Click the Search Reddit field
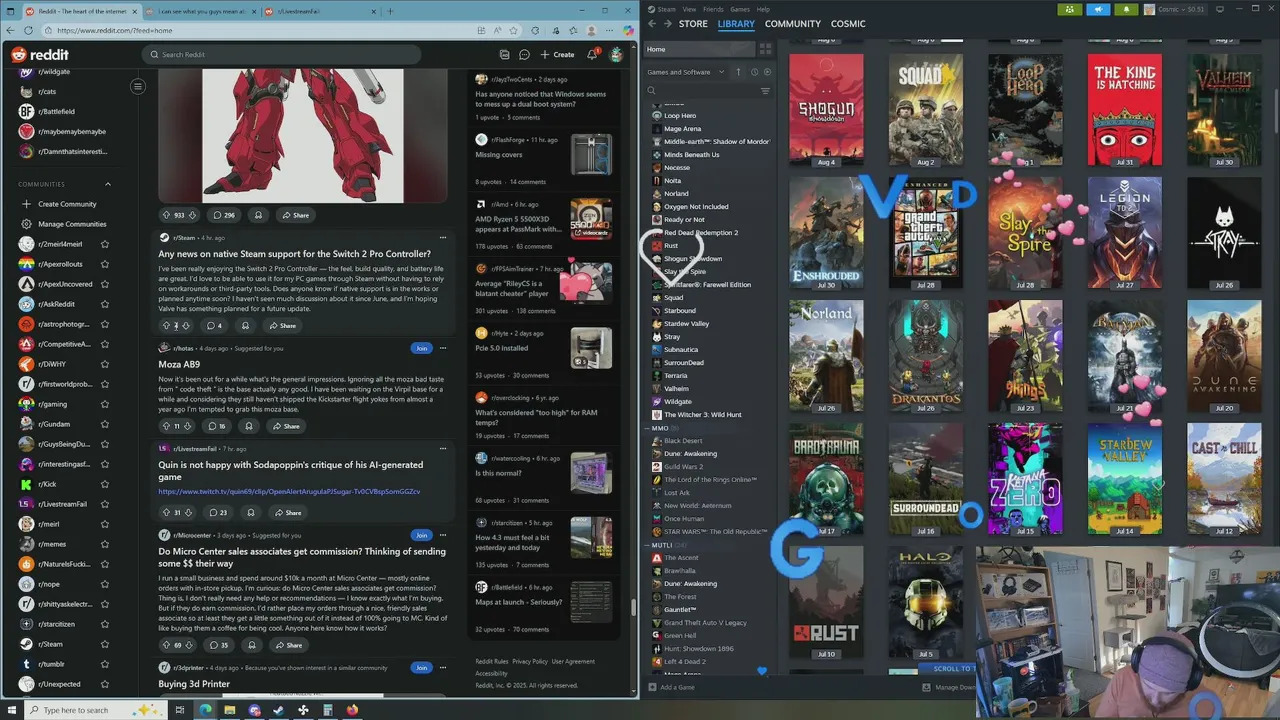This screenshot has width=1280, height=720. 280,55
